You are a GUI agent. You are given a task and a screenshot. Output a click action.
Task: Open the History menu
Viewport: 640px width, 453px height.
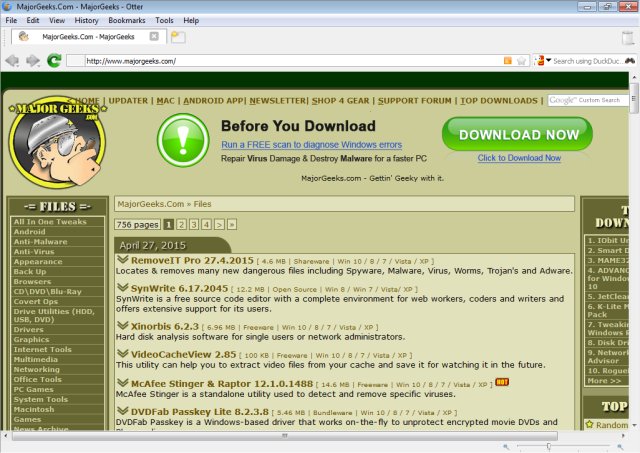point(87,20)
